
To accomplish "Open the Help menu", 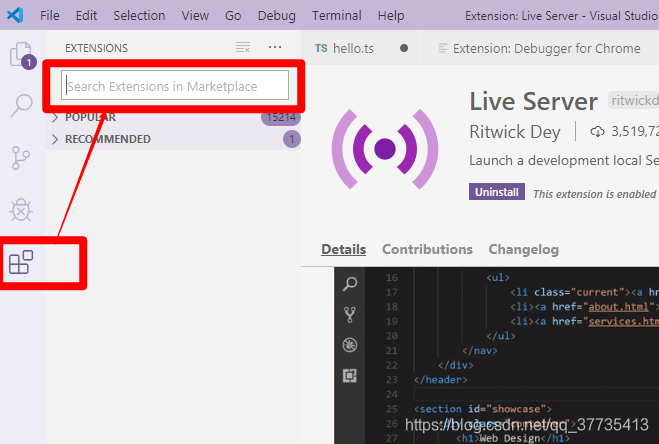I will click(391, 16).
